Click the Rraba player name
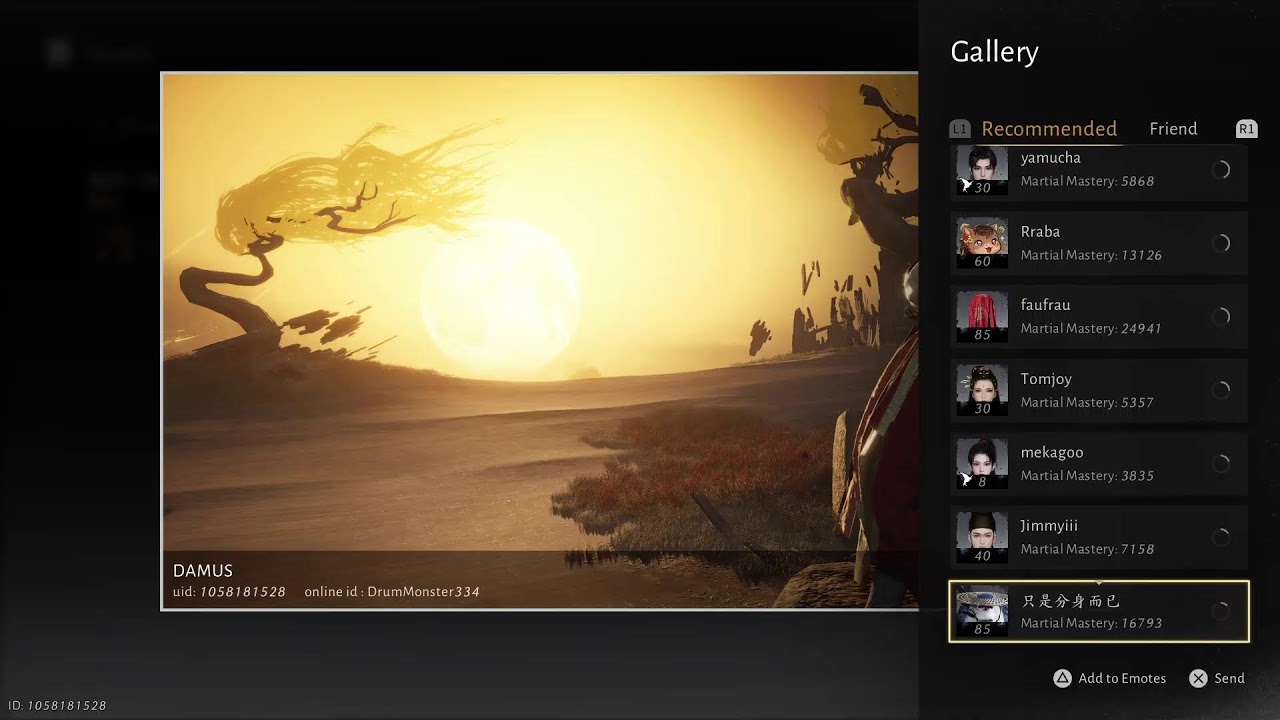 [x=1040, y=231]
